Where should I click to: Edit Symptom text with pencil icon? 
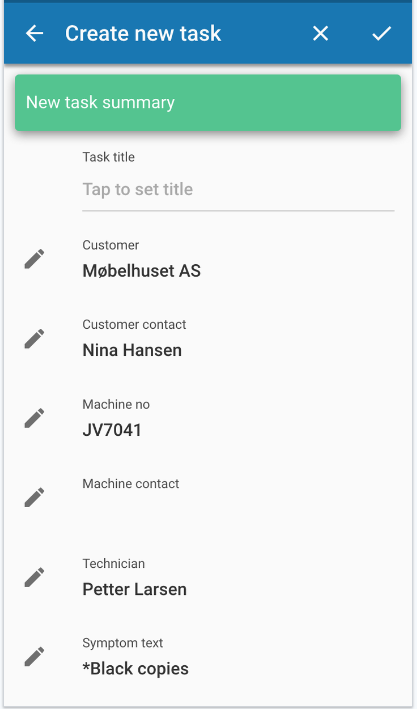pyautogui.click(x=34, y=657)
